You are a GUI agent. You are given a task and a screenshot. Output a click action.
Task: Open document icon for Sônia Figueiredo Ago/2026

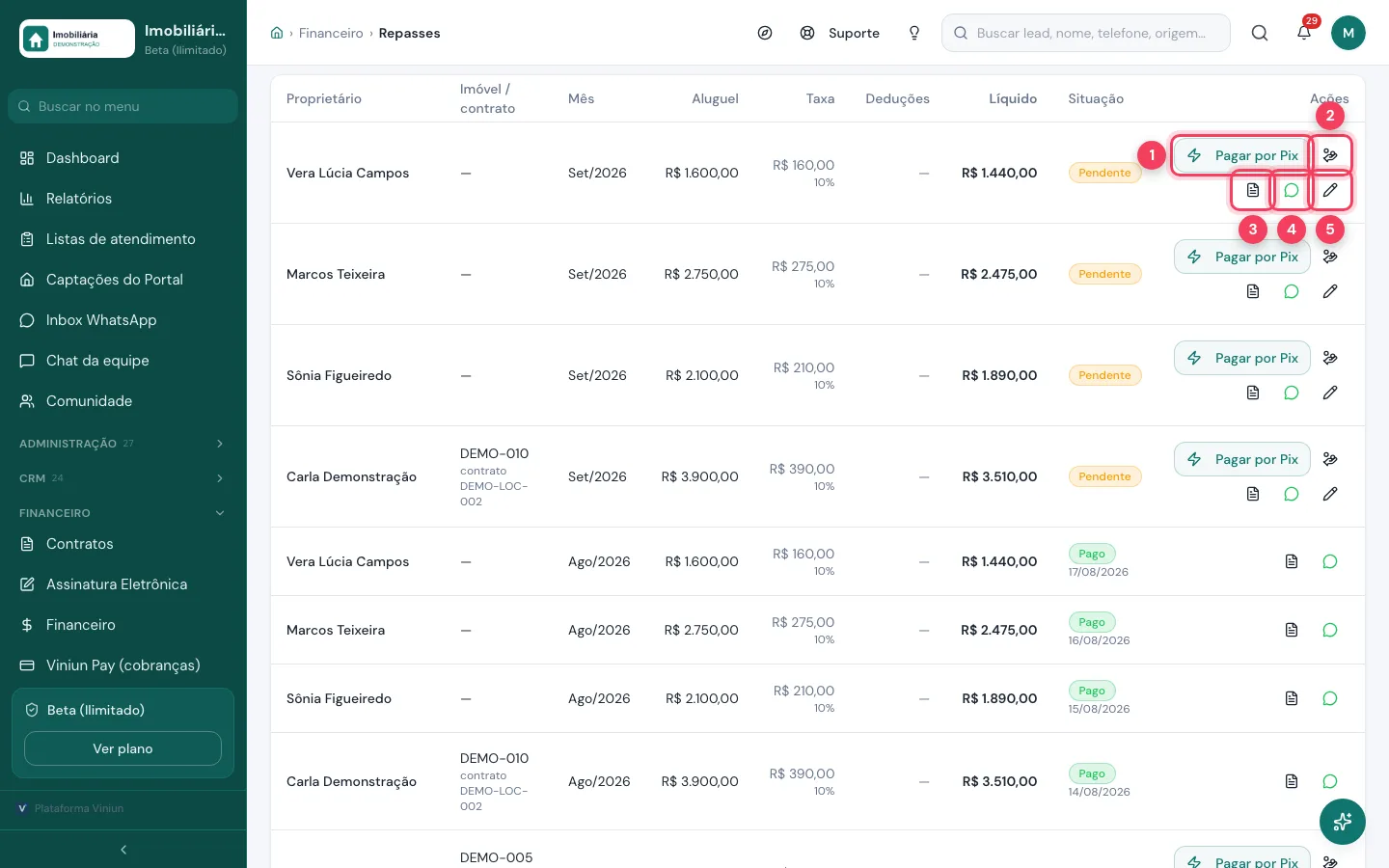click(1292, 698)
